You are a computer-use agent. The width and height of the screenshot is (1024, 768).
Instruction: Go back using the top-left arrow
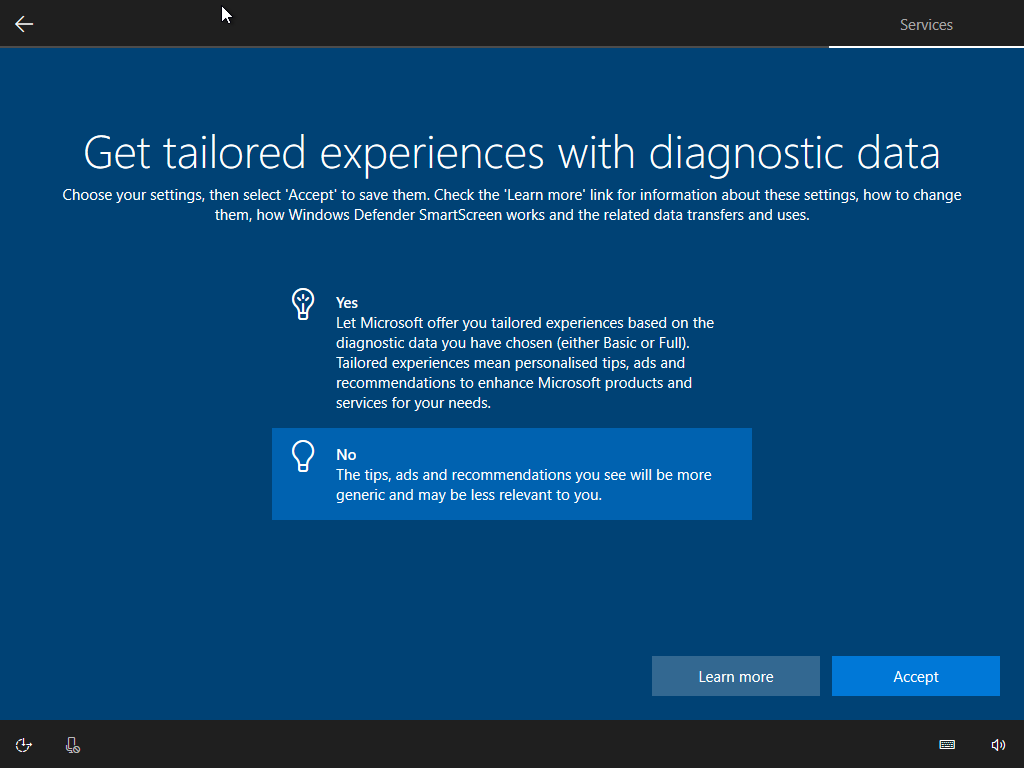pos(24,24)
